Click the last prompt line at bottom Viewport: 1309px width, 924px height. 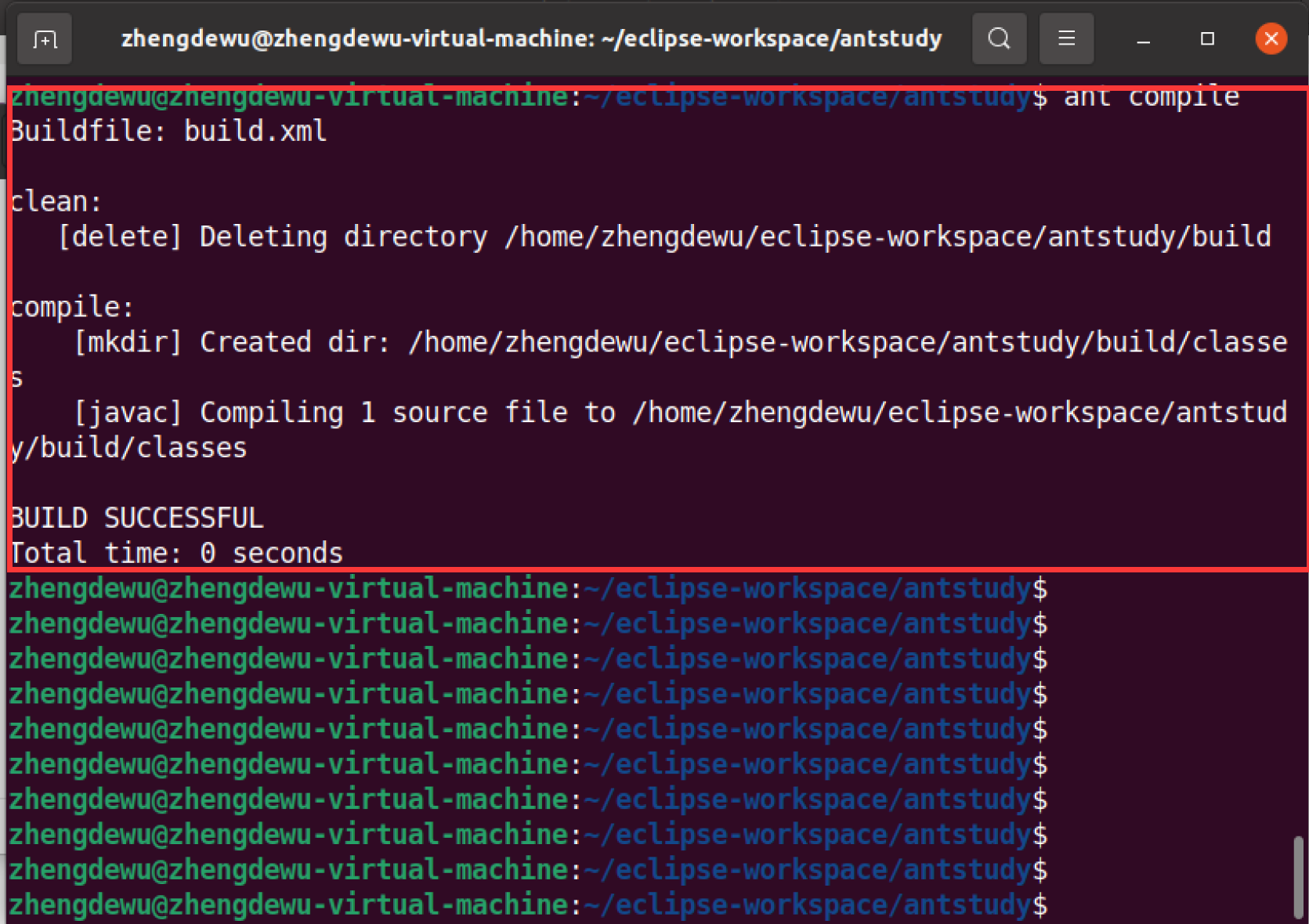[528, 904]
